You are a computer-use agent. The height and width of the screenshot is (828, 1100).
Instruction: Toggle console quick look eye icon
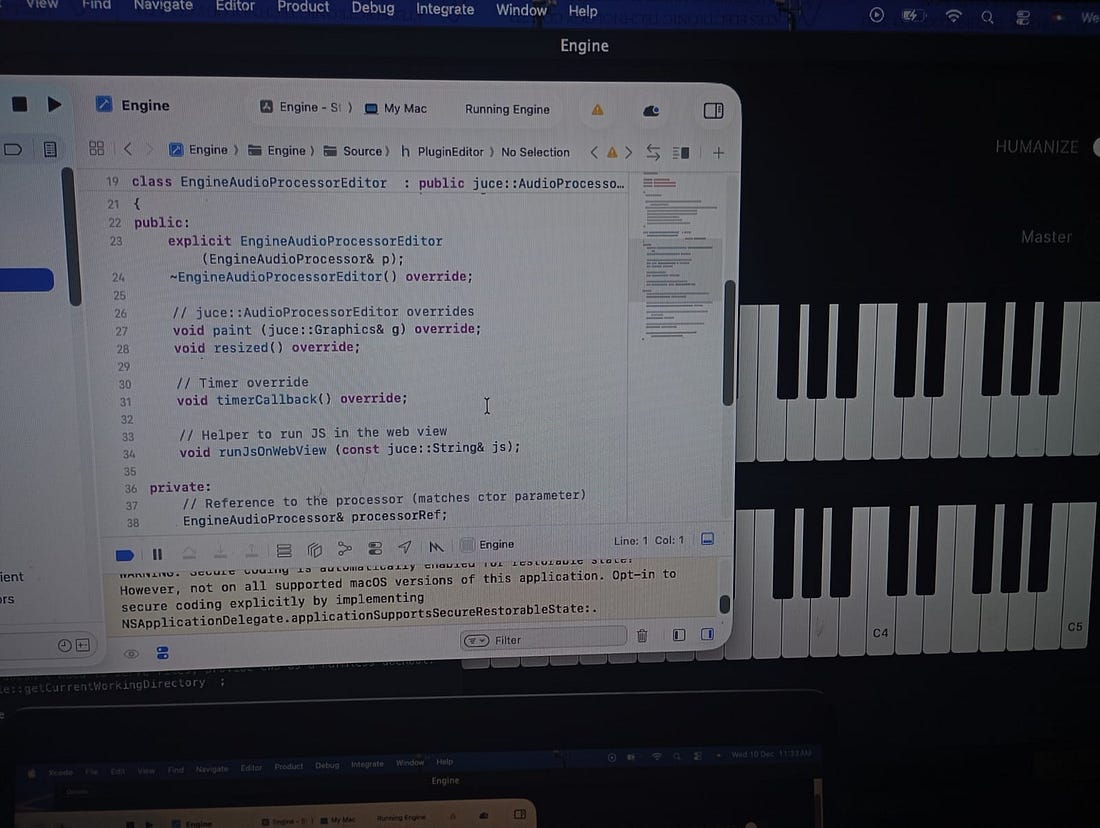click(131, 654)
